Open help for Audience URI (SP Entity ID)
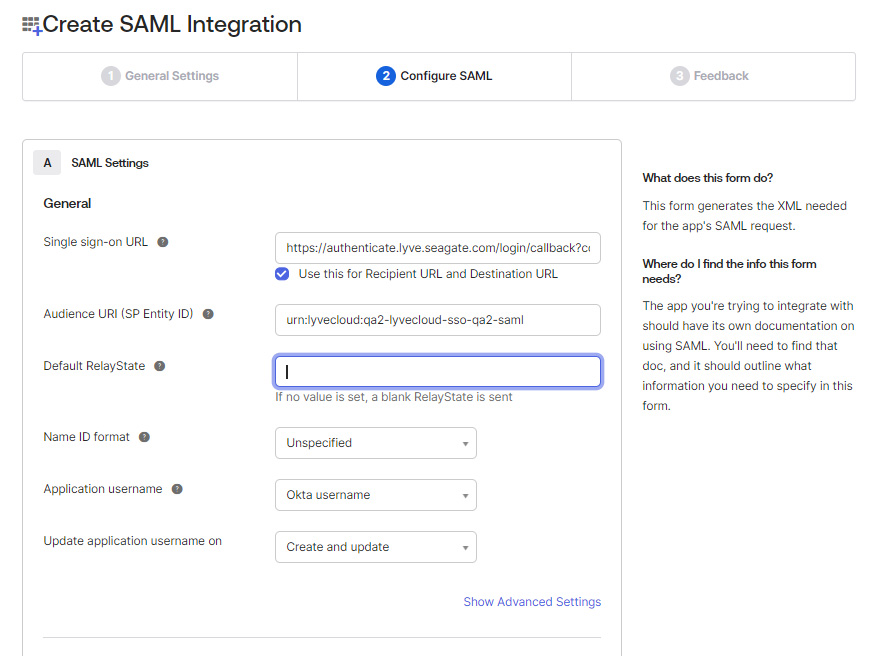Viewport: 895px width, 656px height. point(207,313)
